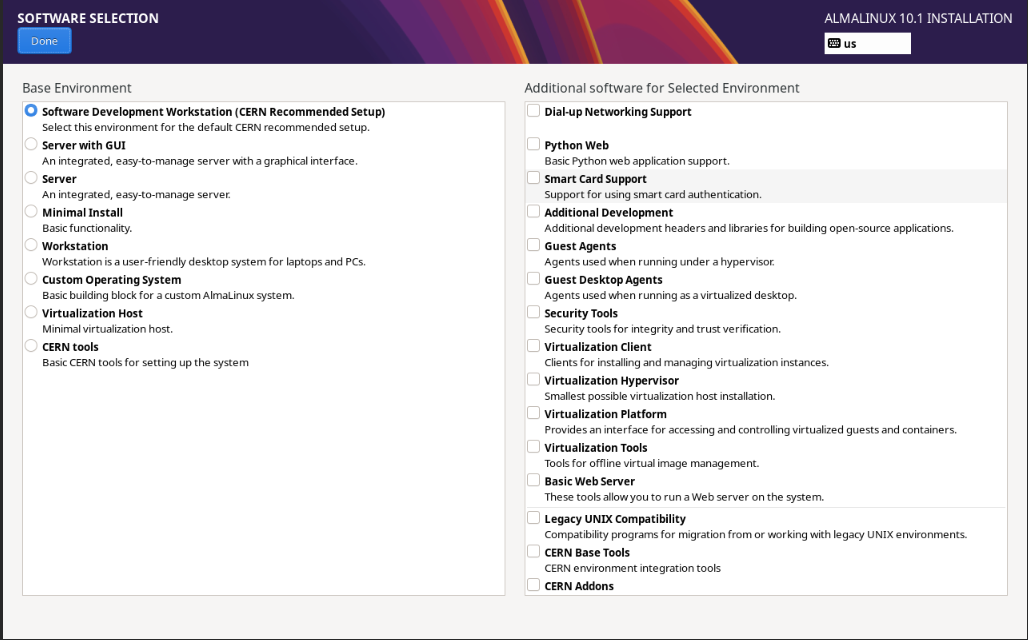The image size is (1028, 640).
Task: Click the Done button
Action: click(44, 40)
